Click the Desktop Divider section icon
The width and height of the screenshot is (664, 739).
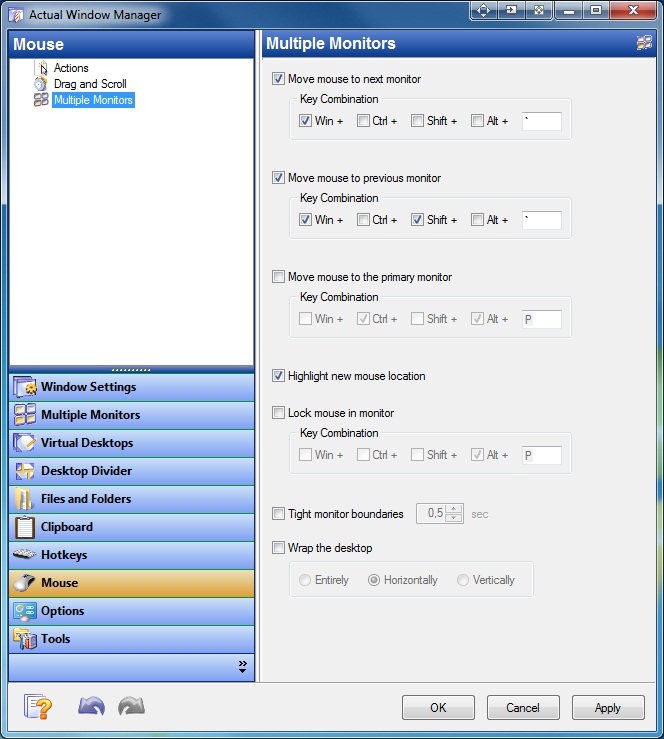[25, 471]
